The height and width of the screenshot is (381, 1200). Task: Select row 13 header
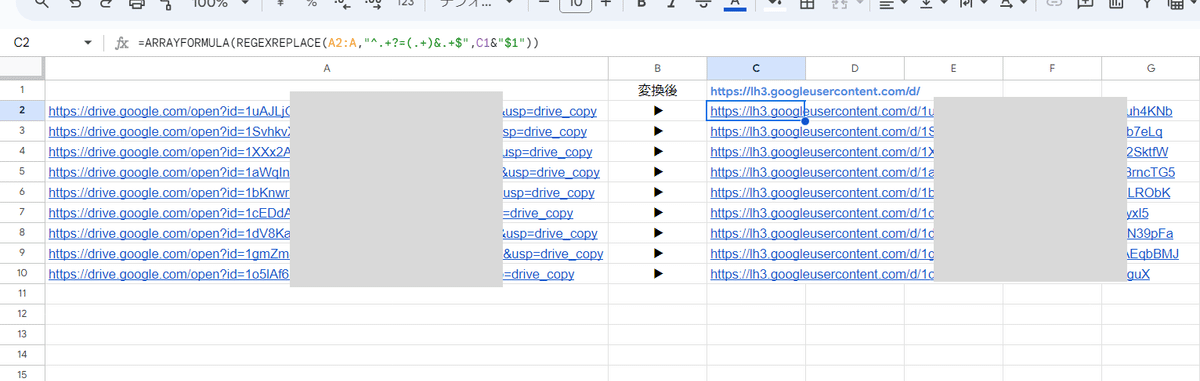pos(22,334)
